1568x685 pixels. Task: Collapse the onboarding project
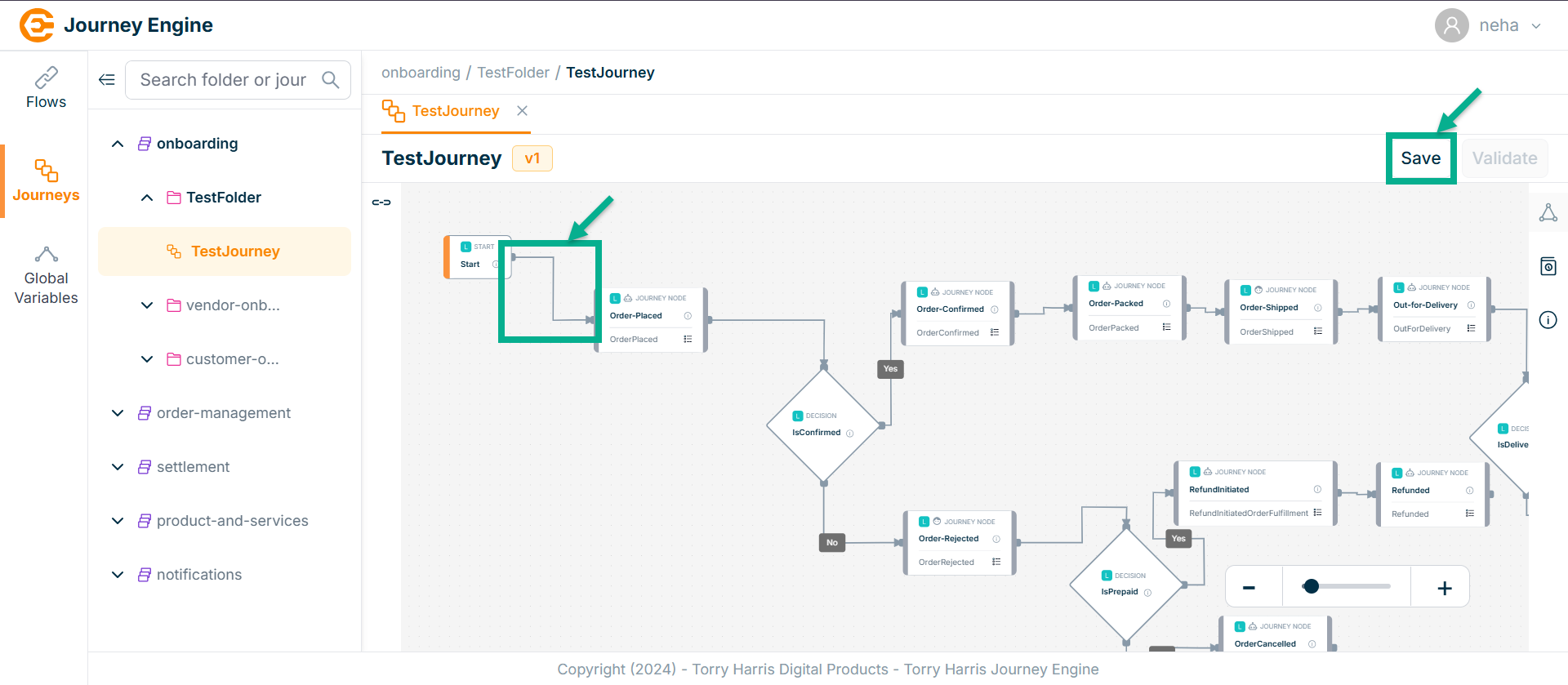(118, 144)
